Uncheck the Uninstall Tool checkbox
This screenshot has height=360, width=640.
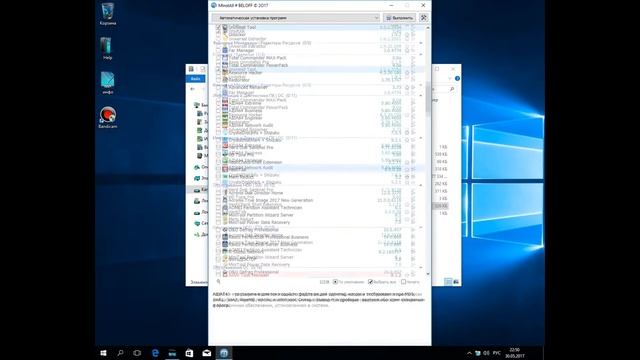coord(218,27)
